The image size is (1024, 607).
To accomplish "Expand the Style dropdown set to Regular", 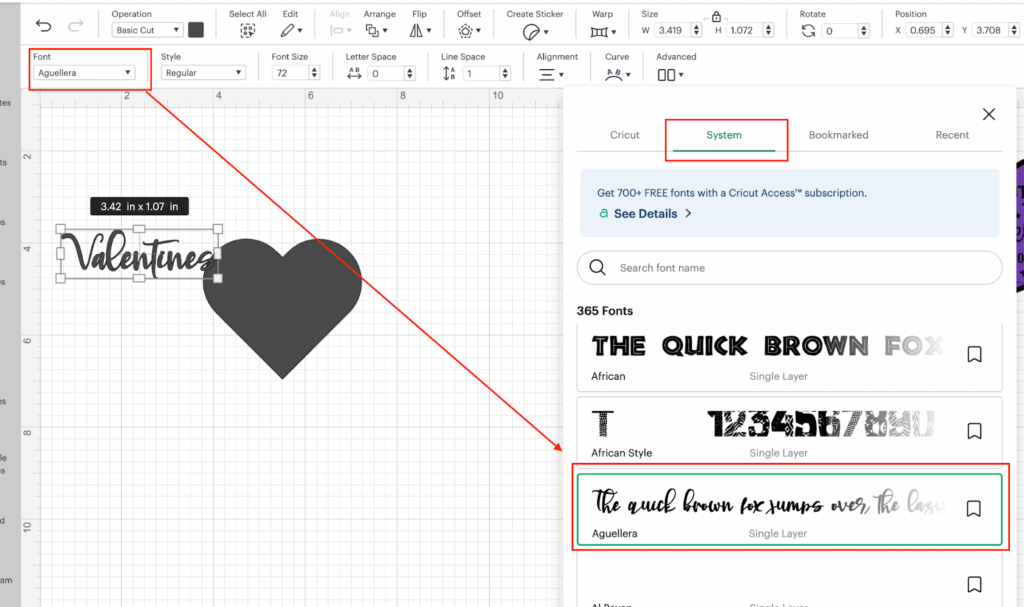I will tap(203, 73).
